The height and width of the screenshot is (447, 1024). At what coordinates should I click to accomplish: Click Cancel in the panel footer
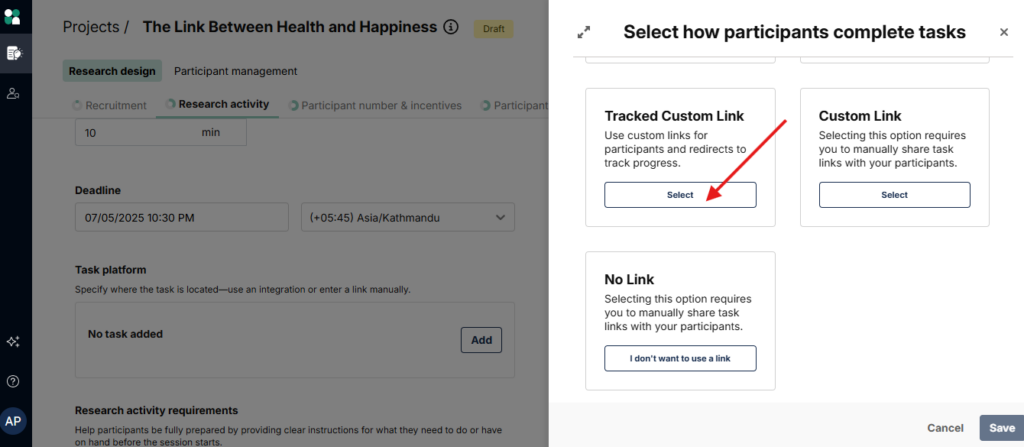(x=945, y=428)
